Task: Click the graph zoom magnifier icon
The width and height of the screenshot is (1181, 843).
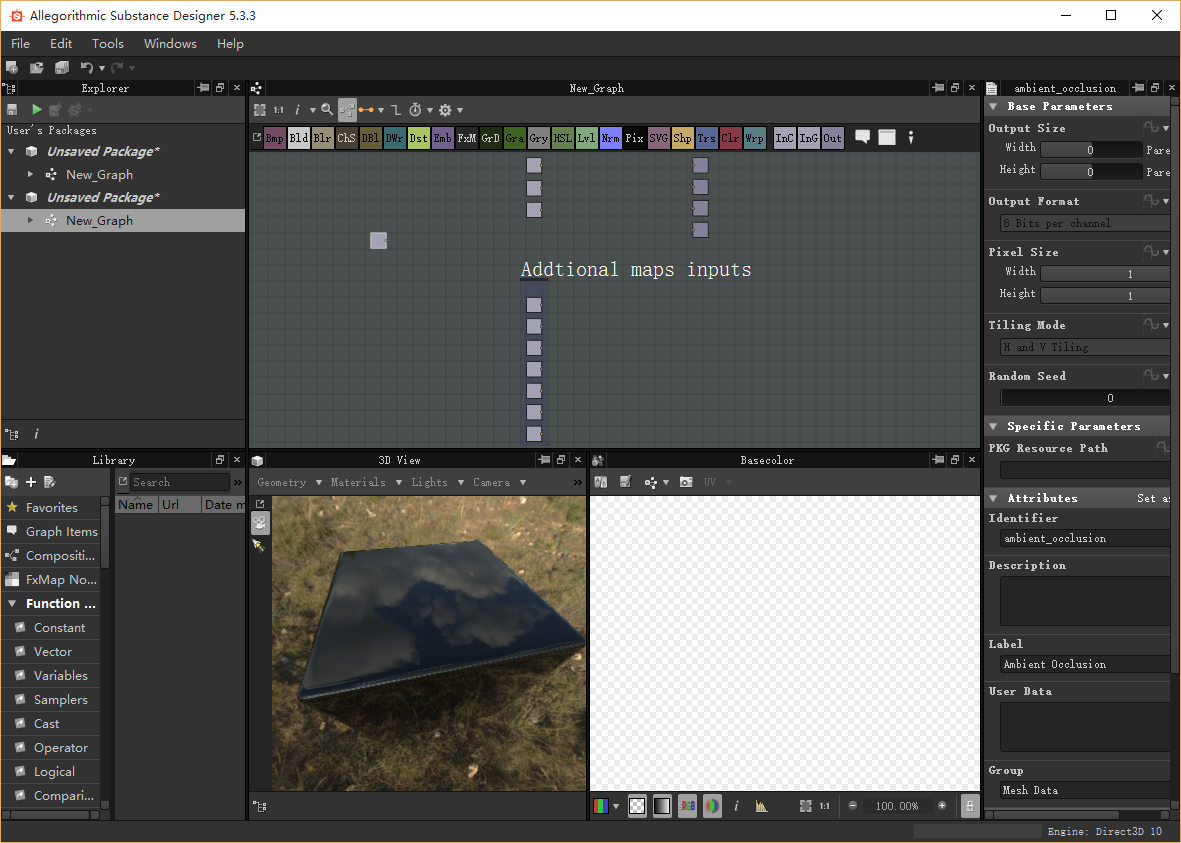Action: (x=327, y=110)
